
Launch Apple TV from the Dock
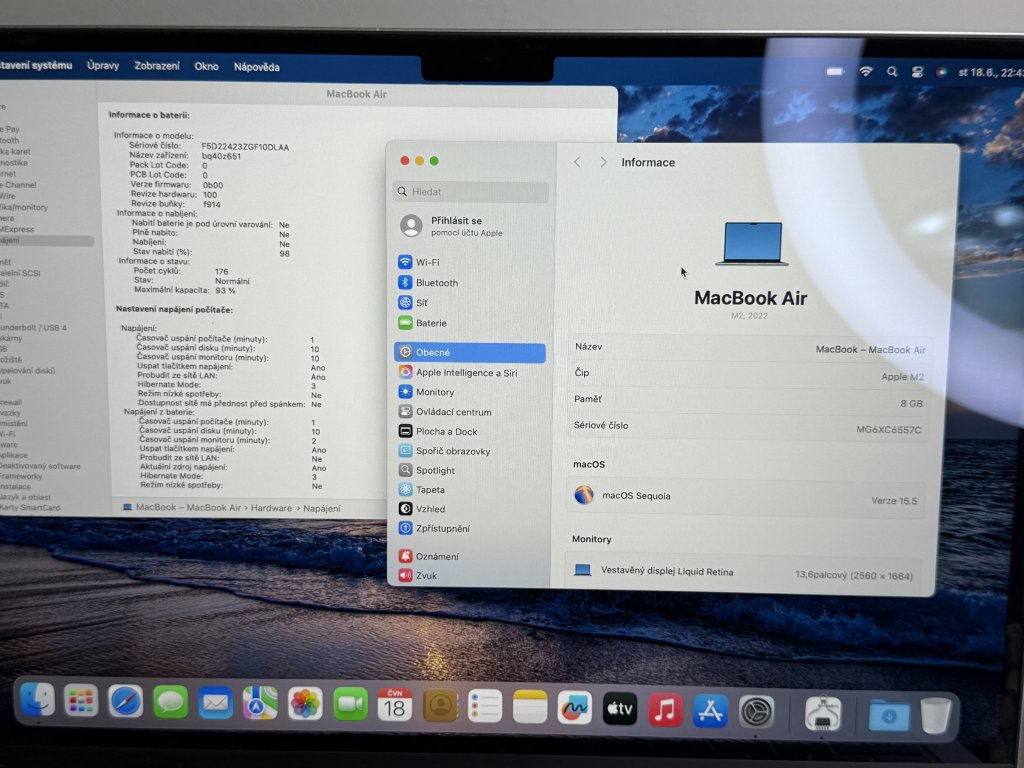click(x=620, y=708)
